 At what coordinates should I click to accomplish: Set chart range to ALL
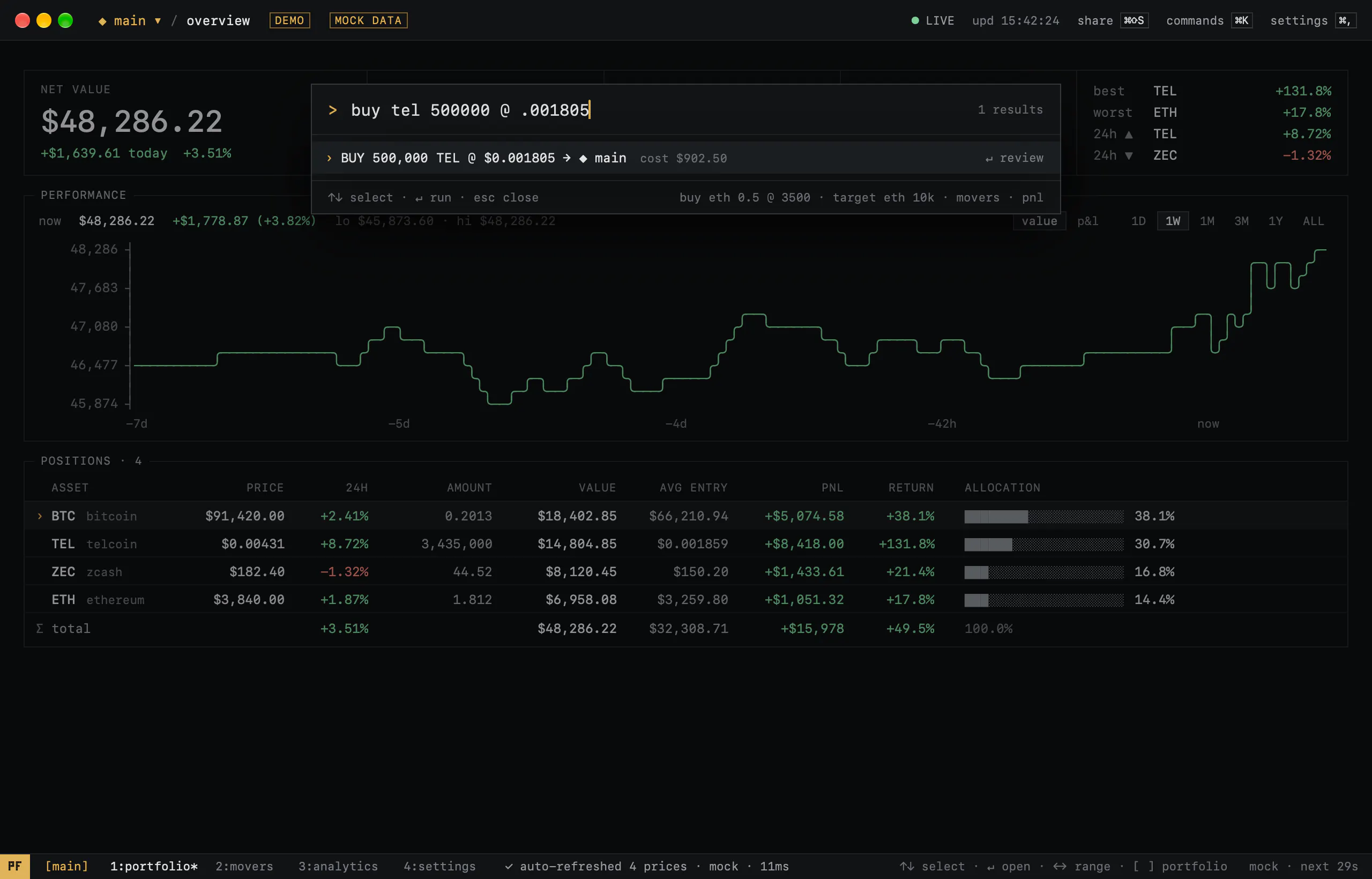click(x=1313, y=221)
